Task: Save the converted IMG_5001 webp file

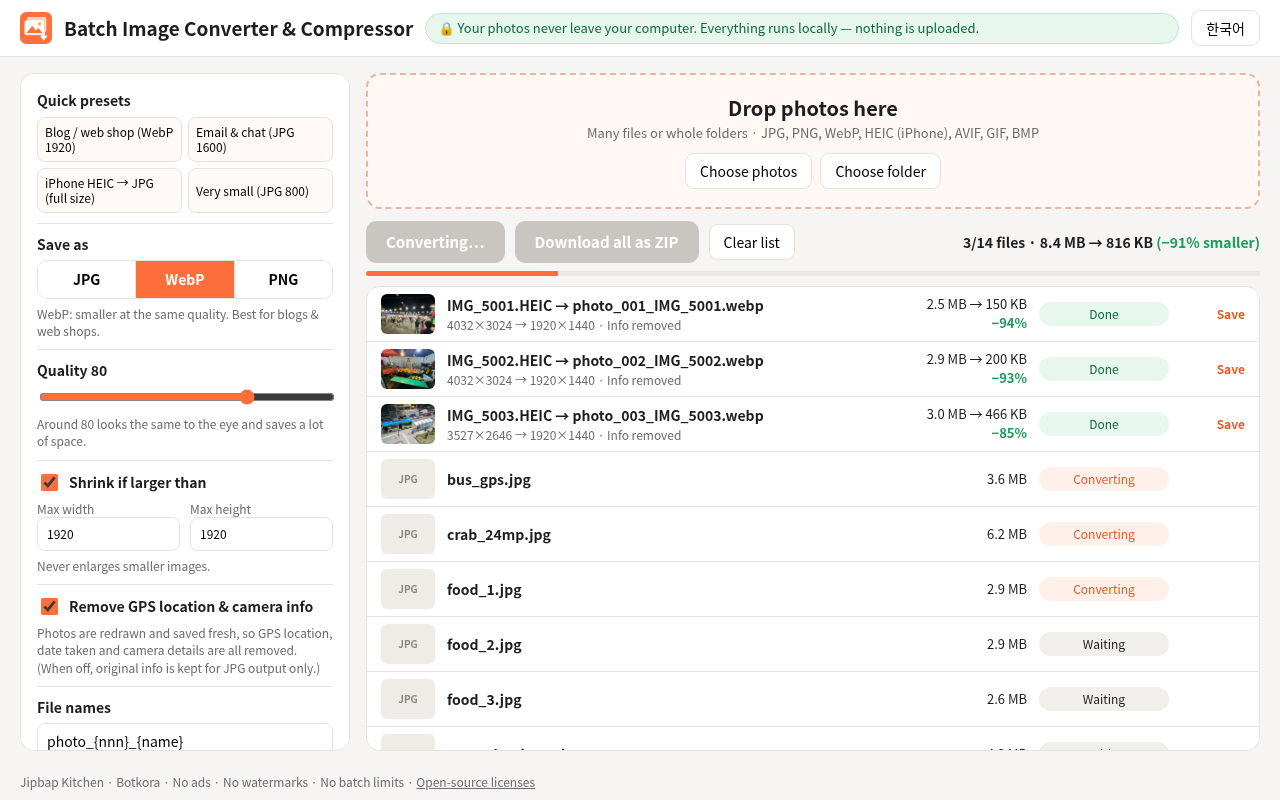Action: tap(1231, 314)
